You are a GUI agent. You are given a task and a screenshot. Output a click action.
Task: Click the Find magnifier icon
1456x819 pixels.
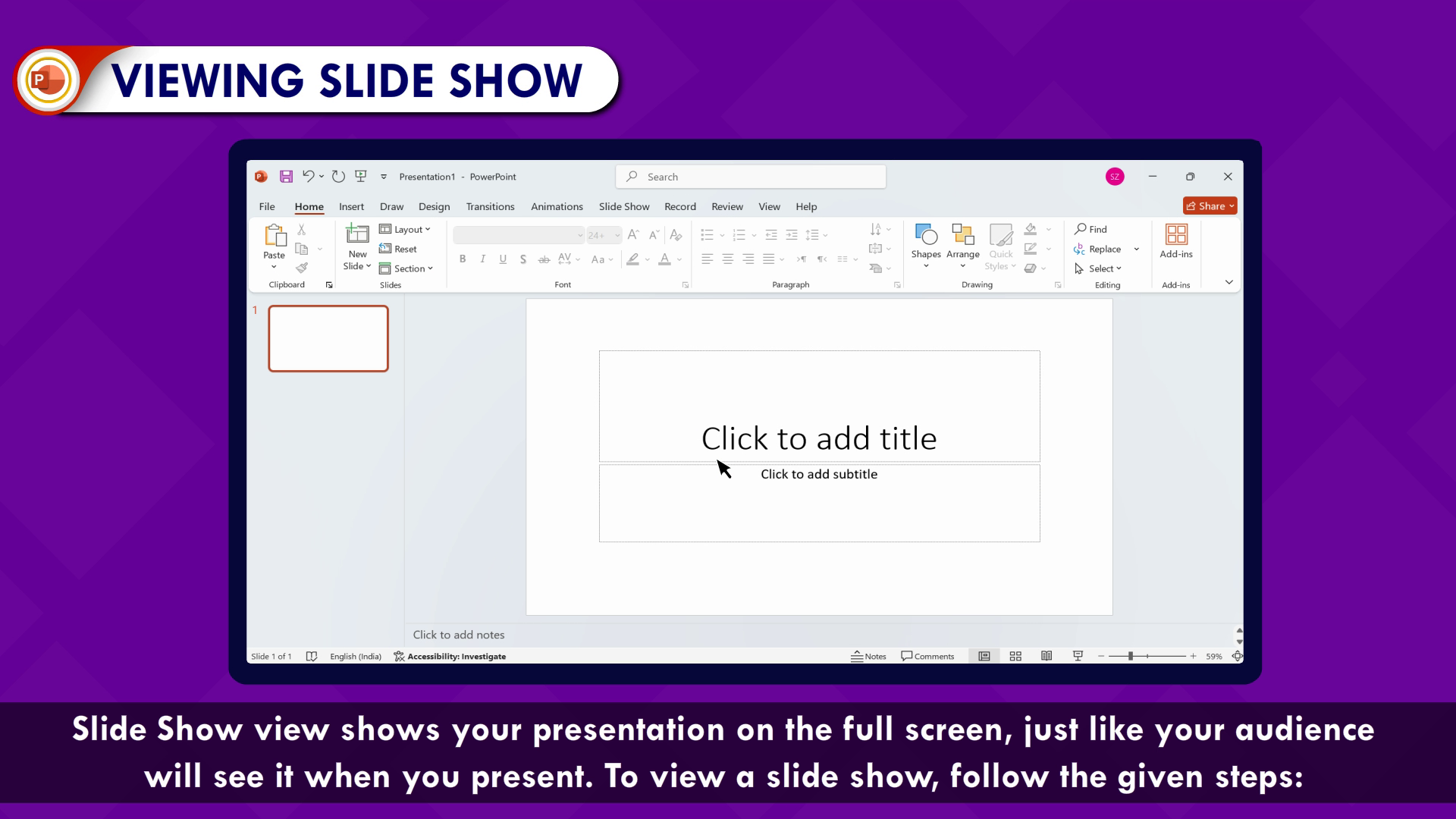[1081, 229]
